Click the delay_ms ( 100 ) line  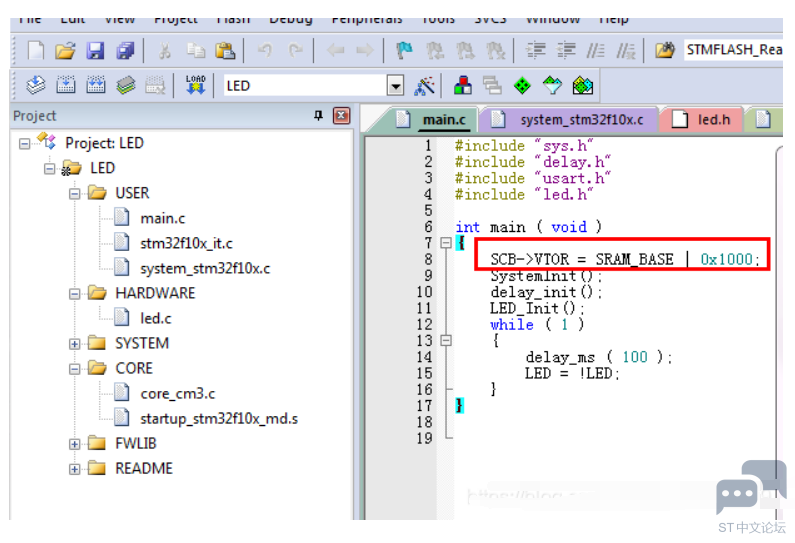pos(599,357)
